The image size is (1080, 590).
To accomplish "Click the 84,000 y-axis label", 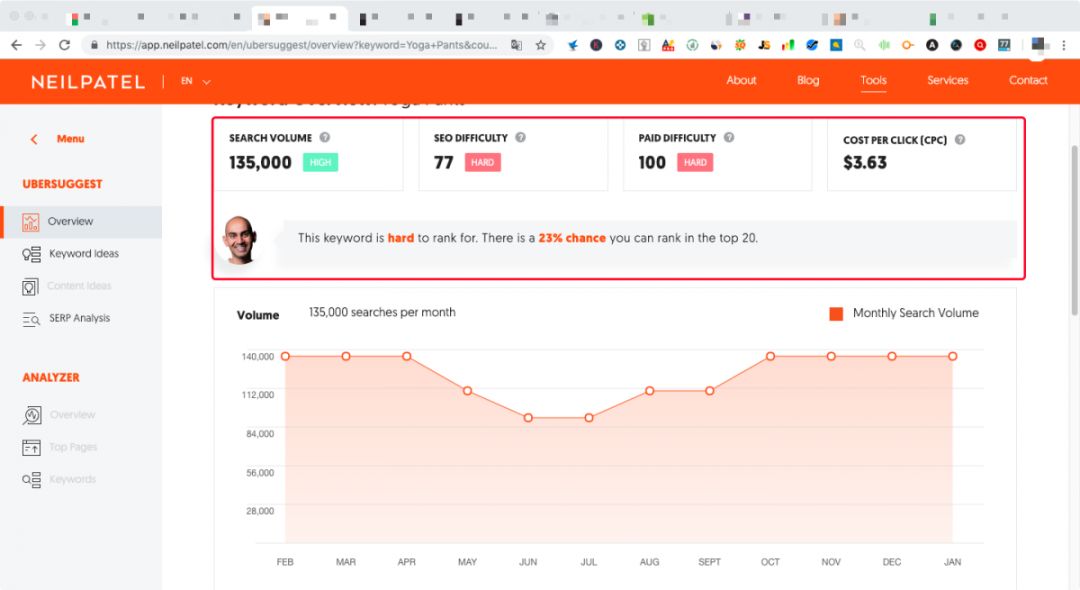I will (260, 434).
